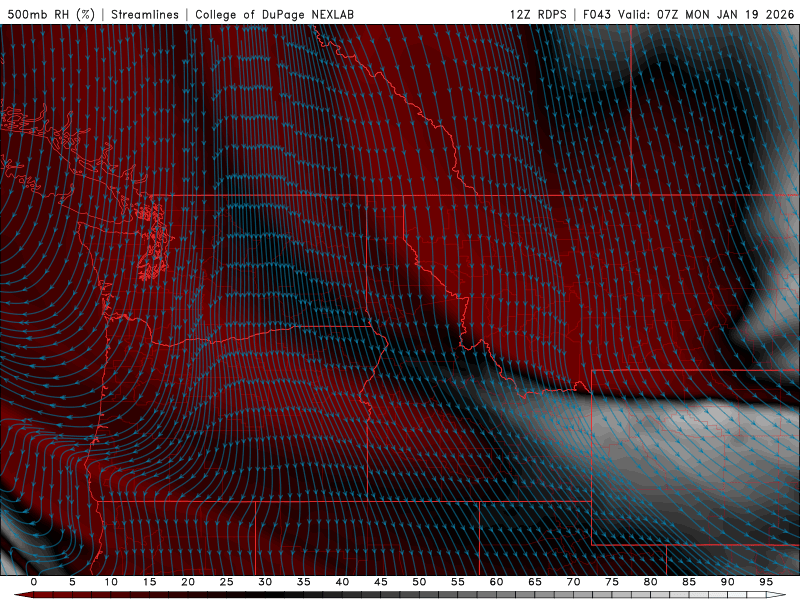
Task: Click the '5' color scale label
Action: (72, 582)
